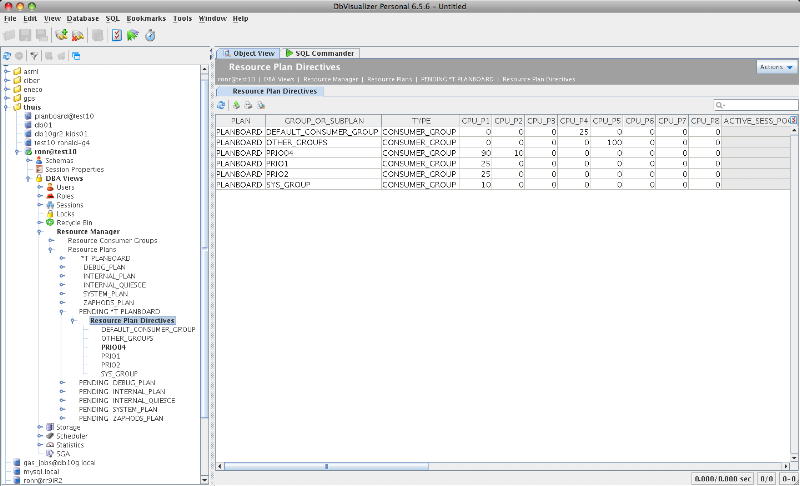Click the horizontal scrollbar under the grid
The height and width of the screenshot is (486, 800).
click(x=327, y=466)
